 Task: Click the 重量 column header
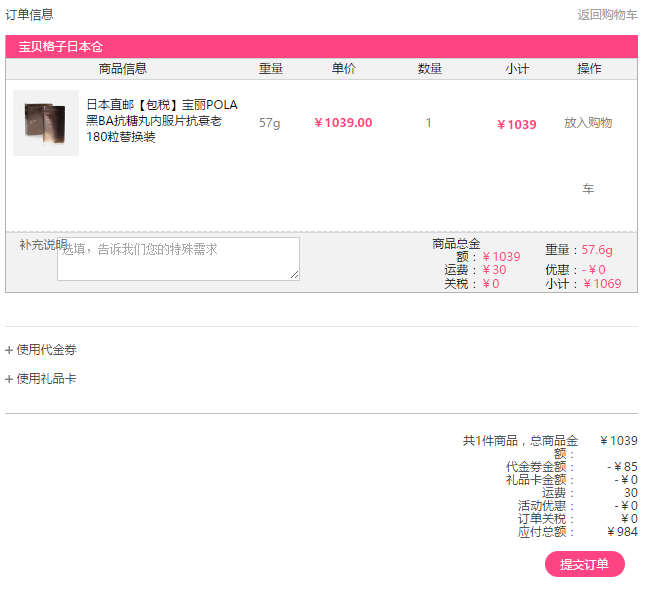click(x=271, y=69)
